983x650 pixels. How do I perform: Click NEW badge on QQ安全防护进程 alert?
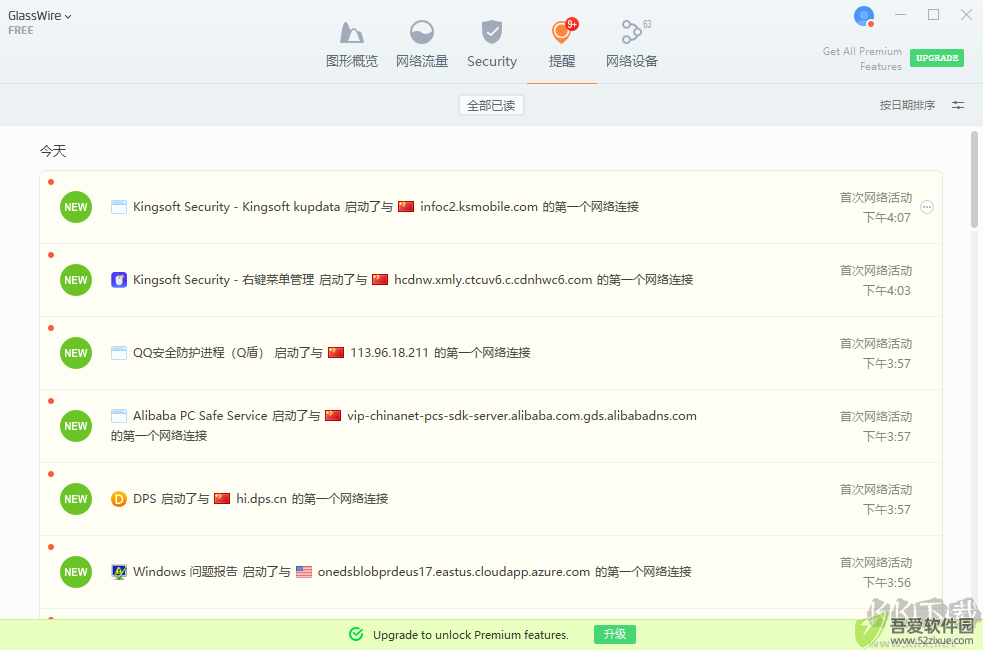point(76,353)
